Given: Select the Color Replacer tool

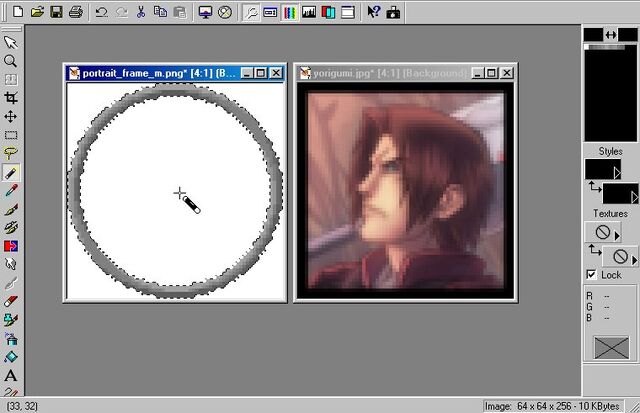Looking at the screenshot, I should point(11,246).
